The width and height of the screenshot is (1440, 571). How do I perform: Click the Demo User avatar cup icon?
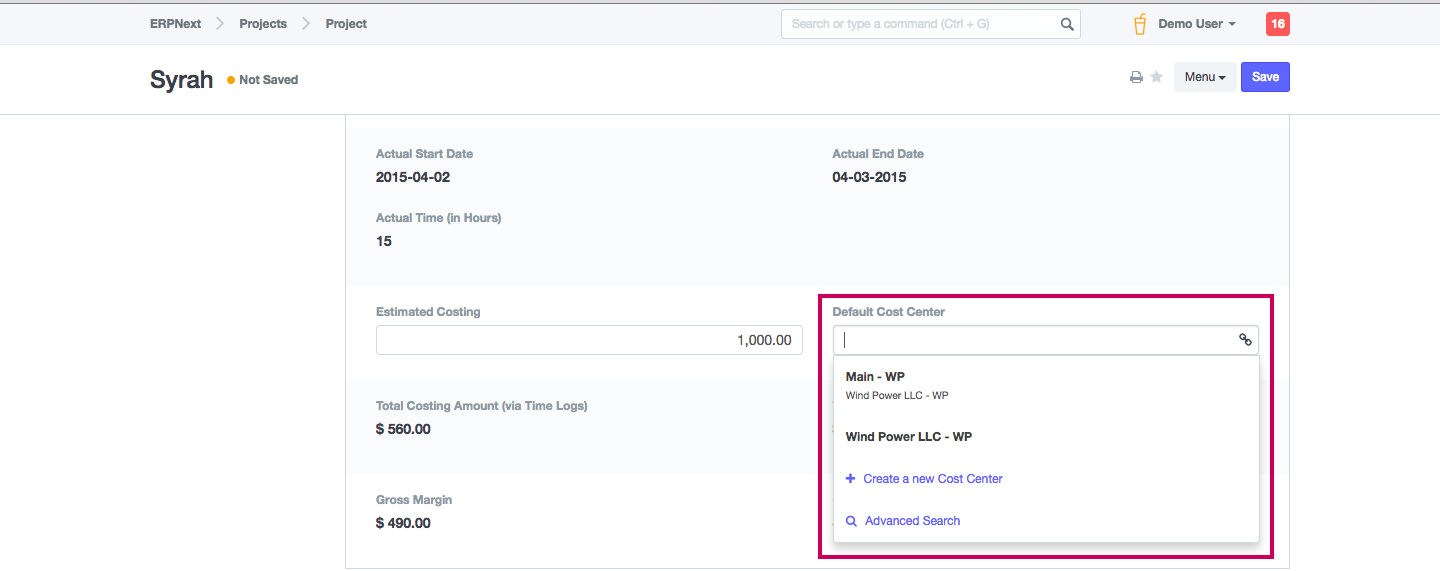pyautogui.click(x=1140, y=24)
